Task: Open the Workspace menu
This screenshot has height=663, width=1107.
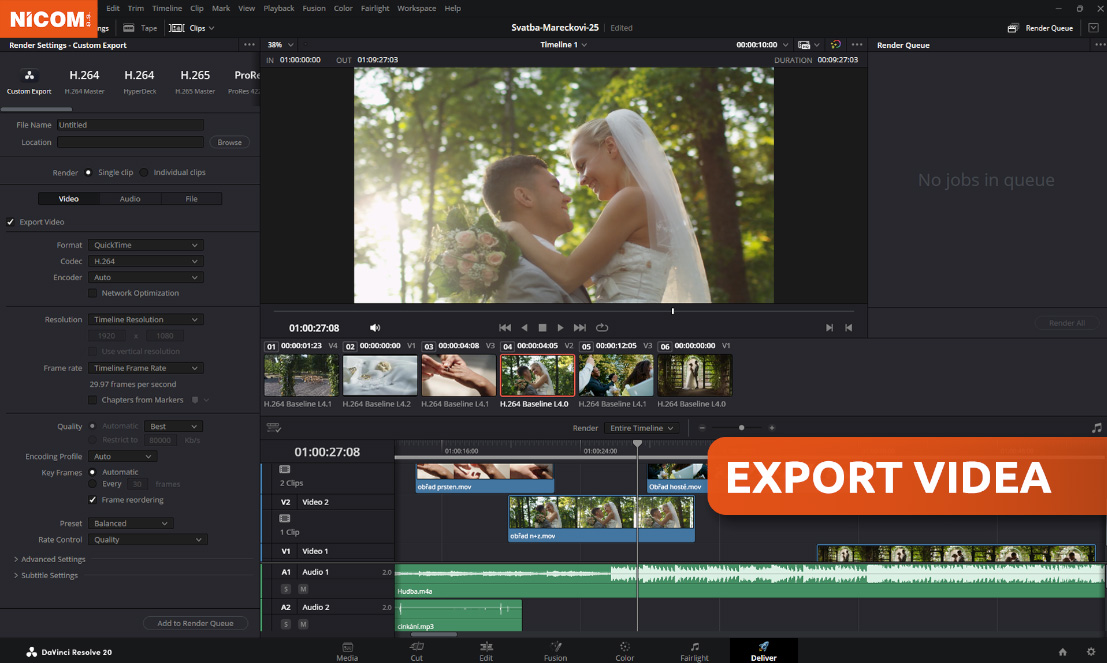Action: [416, 8]
